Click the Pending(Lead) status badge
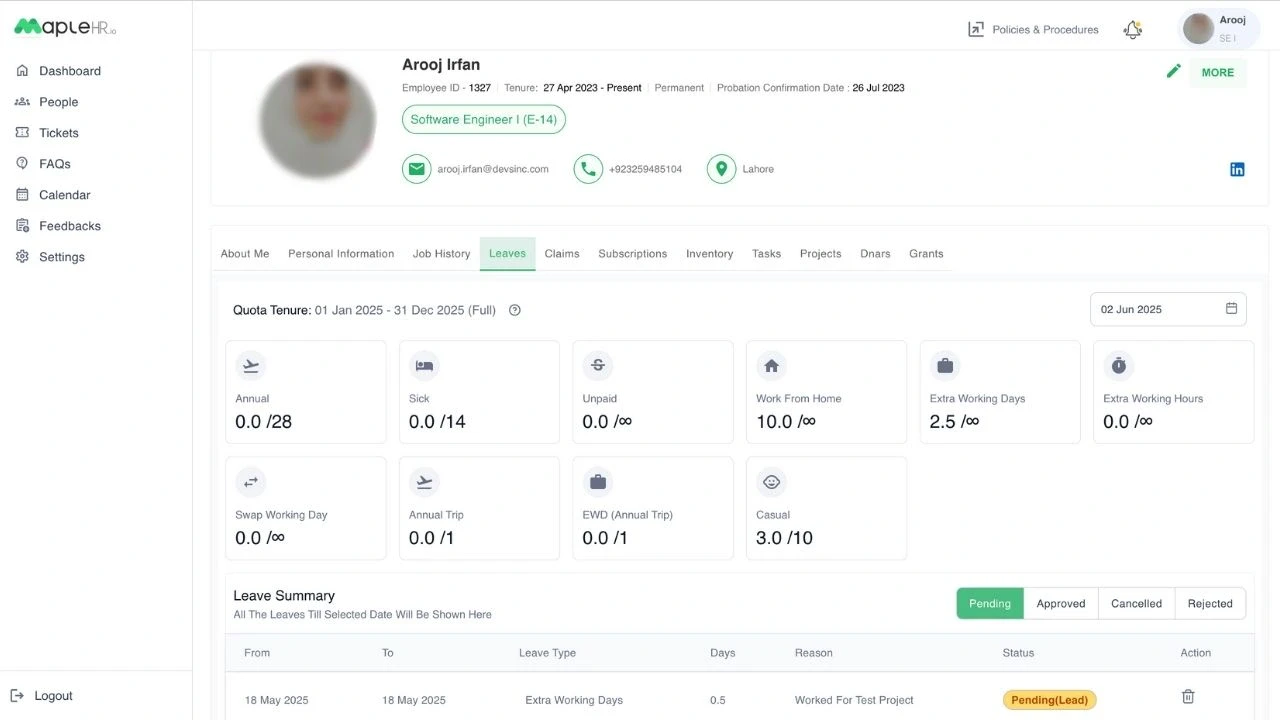Image resolution: width=1280 pixels, height=720 pixels. pos(1050,700)
